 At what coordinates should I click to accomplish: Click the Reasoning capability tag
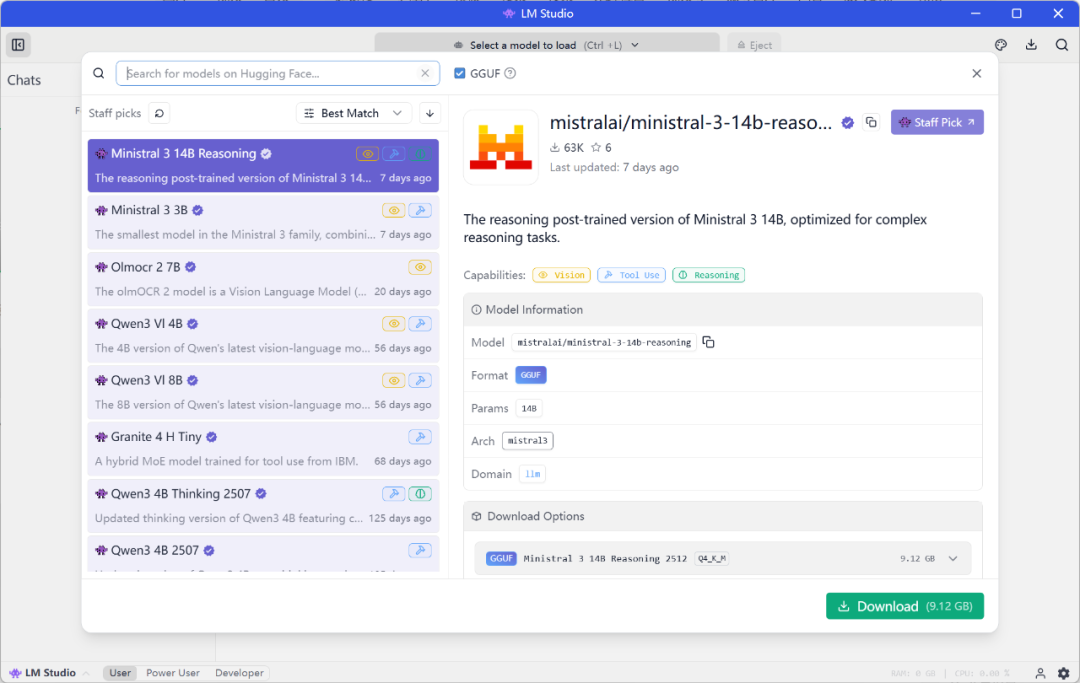(709, 275)
